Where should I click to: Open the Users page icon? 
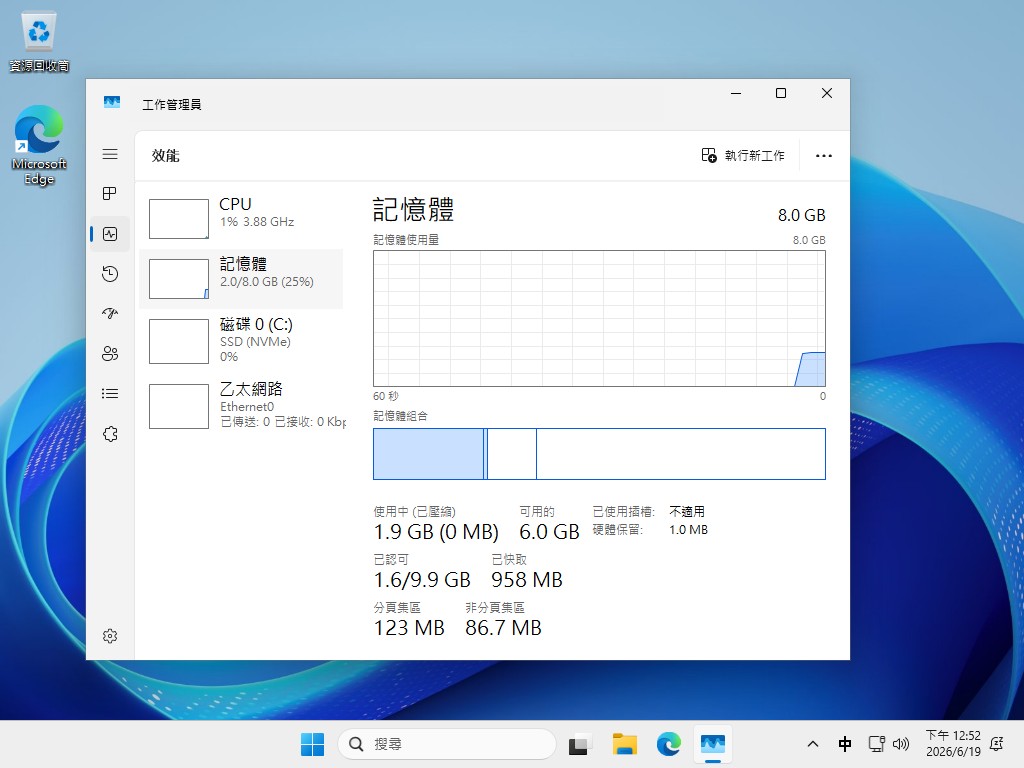click(x=110, y=353)
